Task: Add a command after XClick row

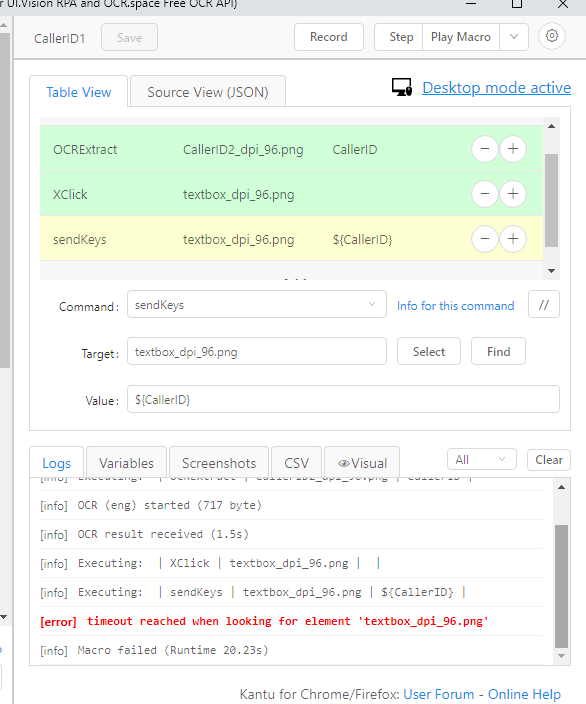Action: (513, 194)
